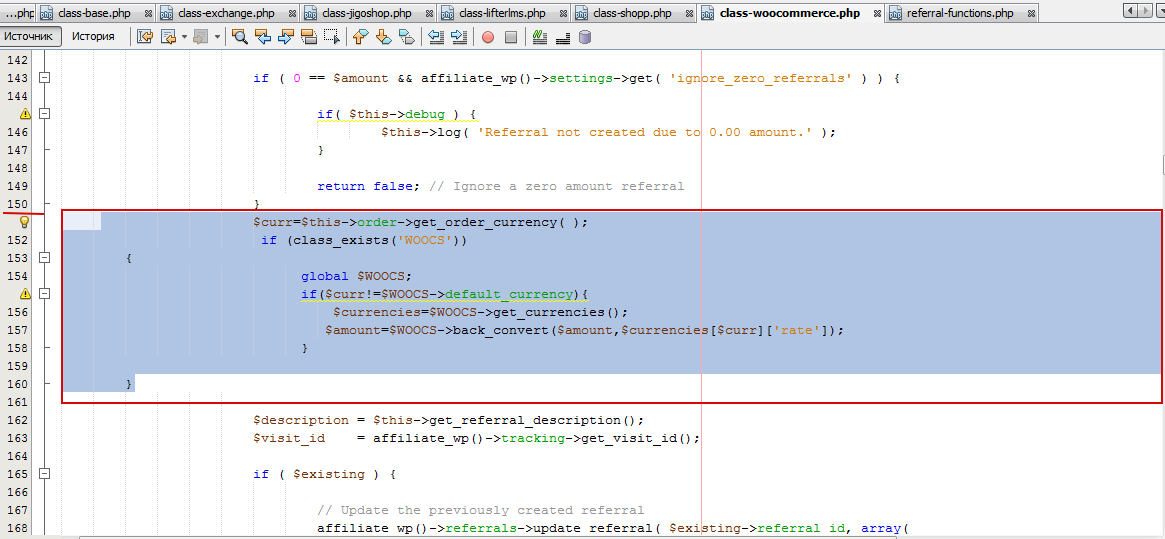Jump to the last edit location
This screenshot has height=539, width=1165.
146,36
